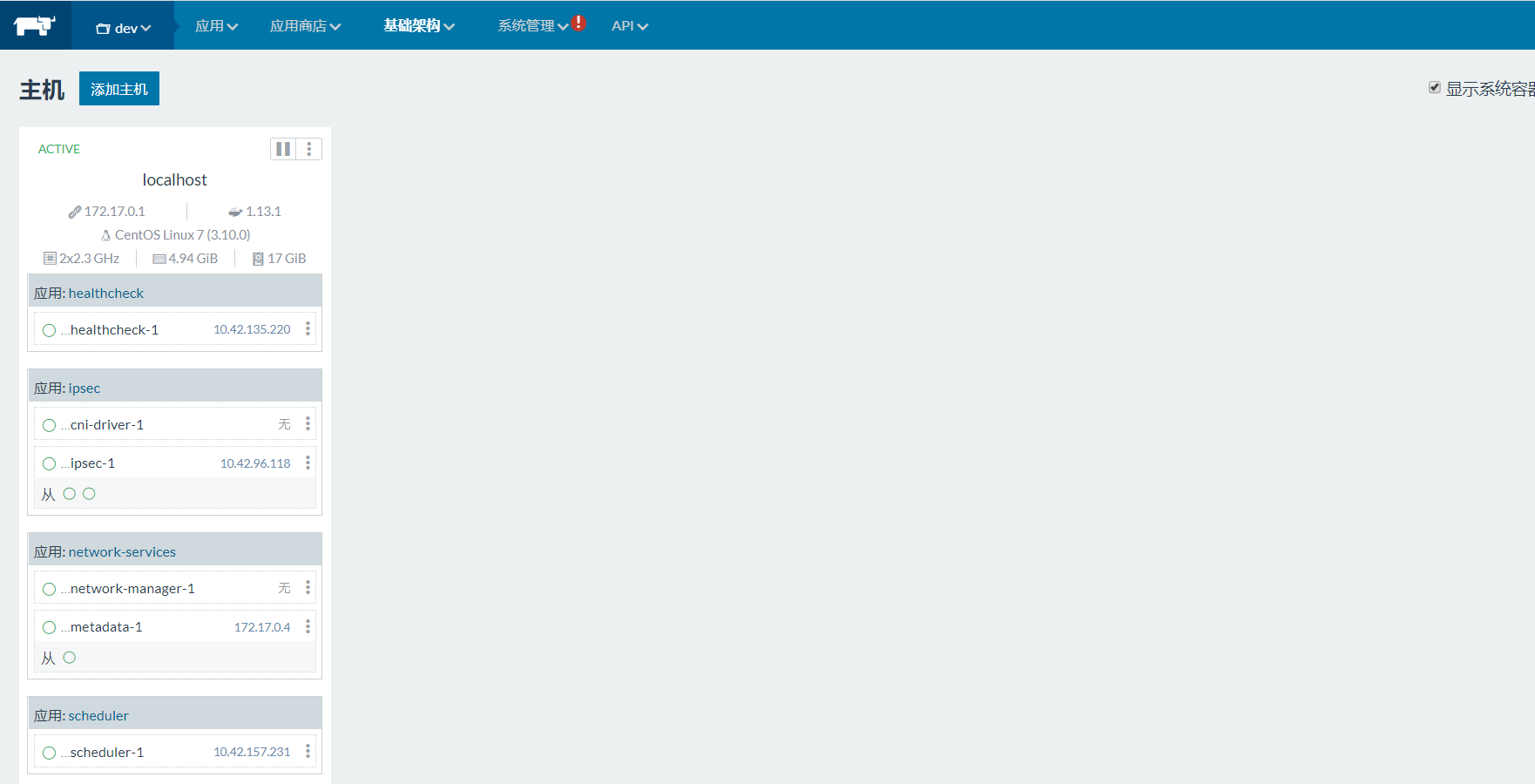The height and width of the screenshot is (784, 1535).
Task: Open the 应用 menu in navbar
Action: point(216,26)
